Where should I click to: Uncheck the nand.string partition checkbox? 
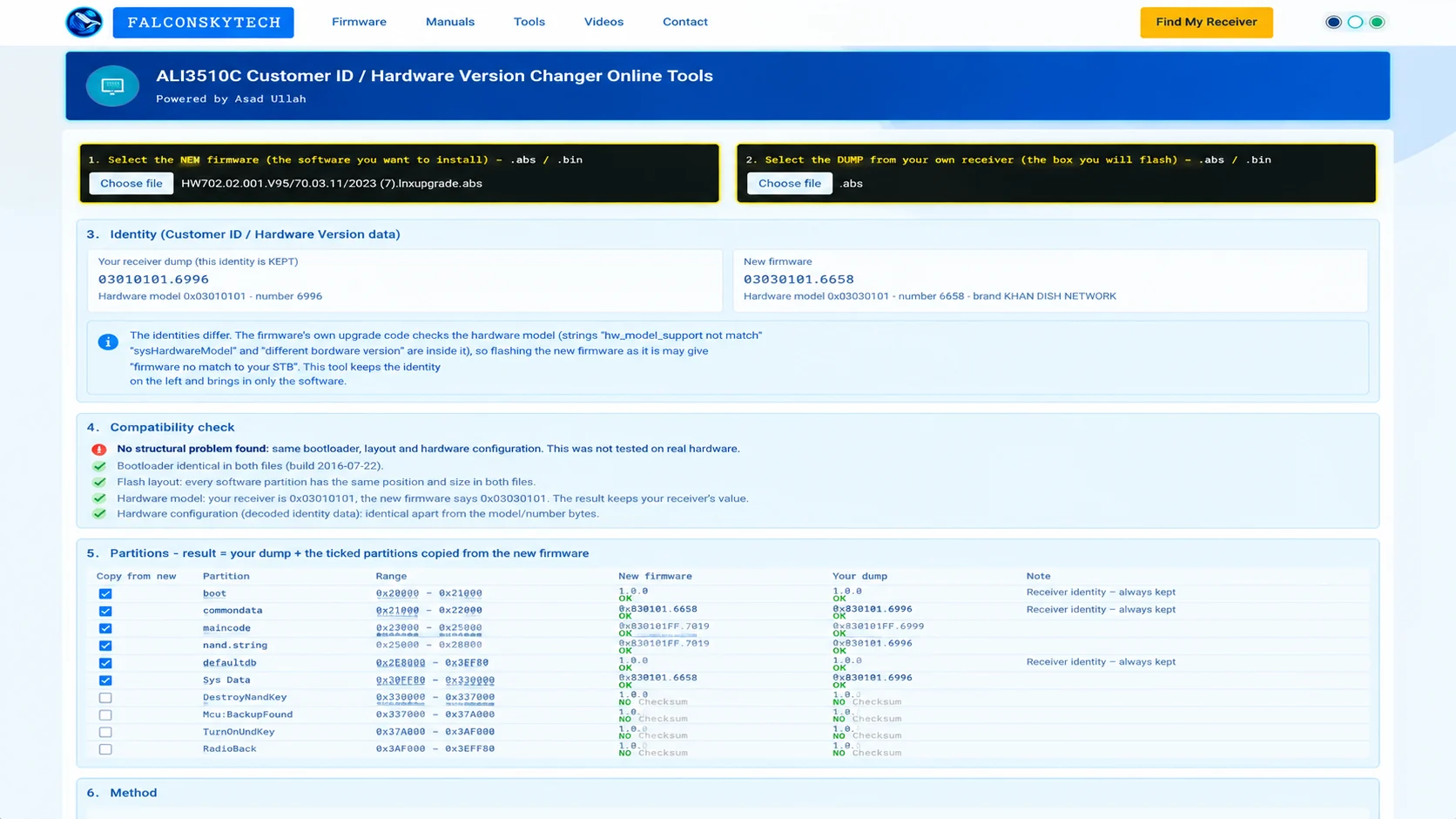coord(105,646)
